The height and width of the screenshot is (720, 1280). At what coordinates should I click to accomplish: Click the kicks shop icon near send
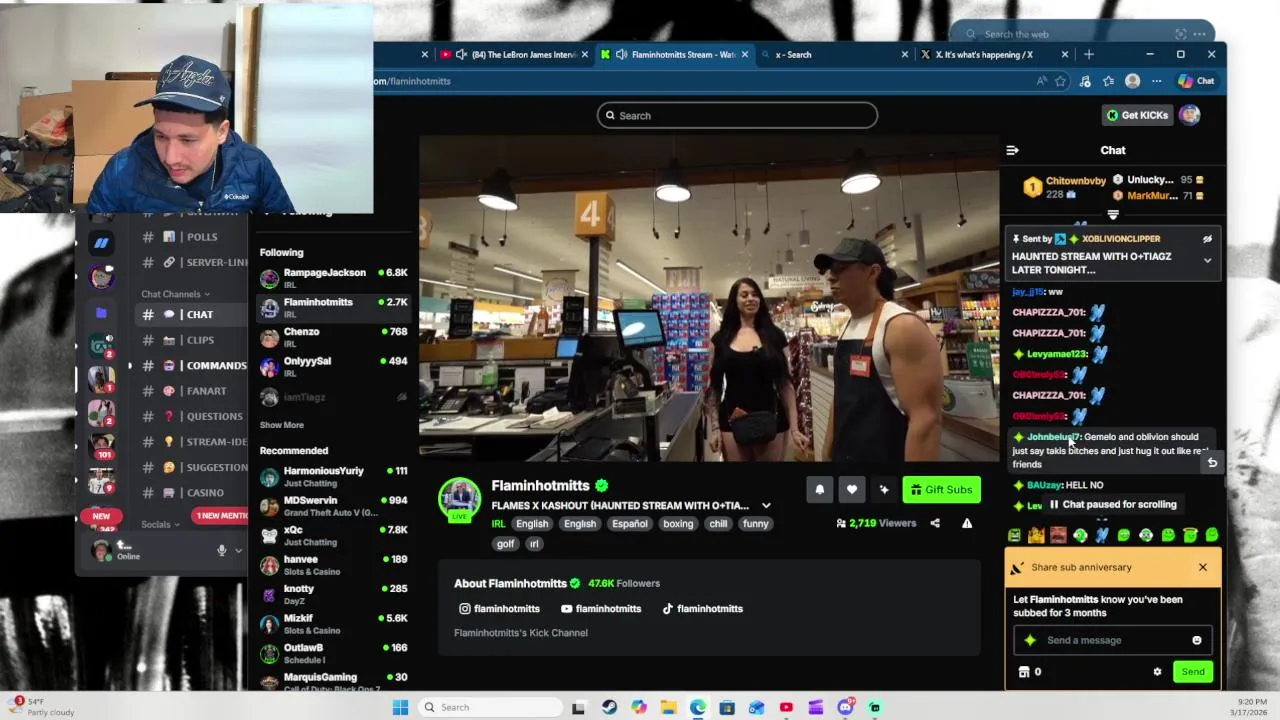[x=1023, y=672]
